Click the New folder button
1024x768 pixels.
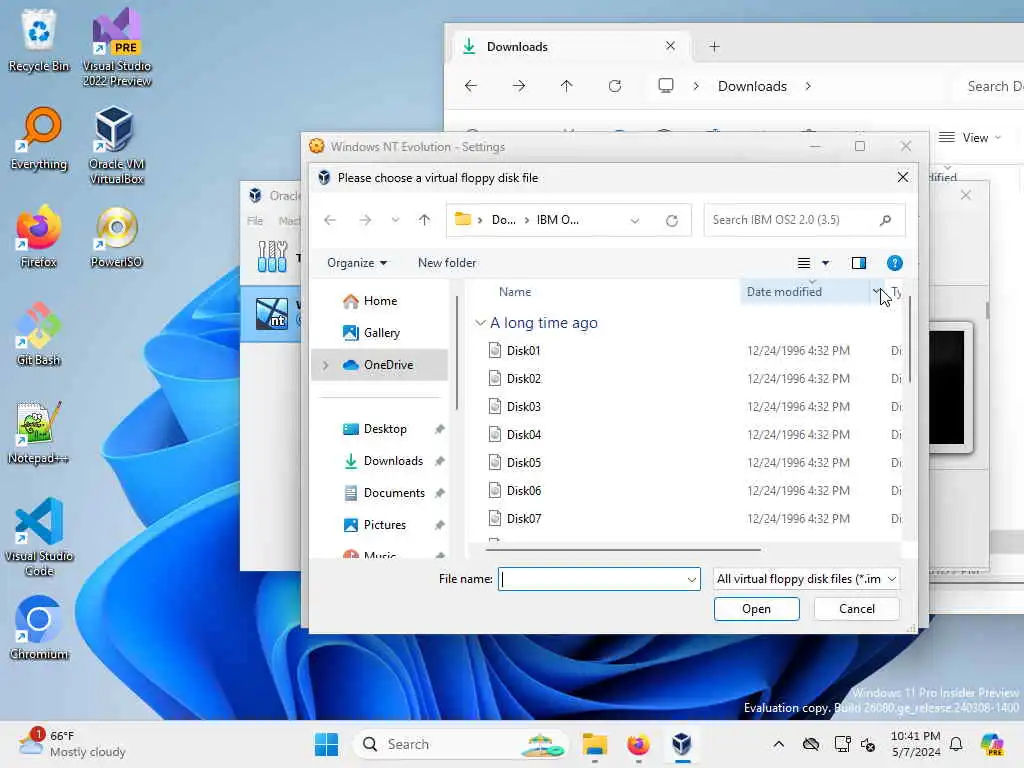coord(447,263)
